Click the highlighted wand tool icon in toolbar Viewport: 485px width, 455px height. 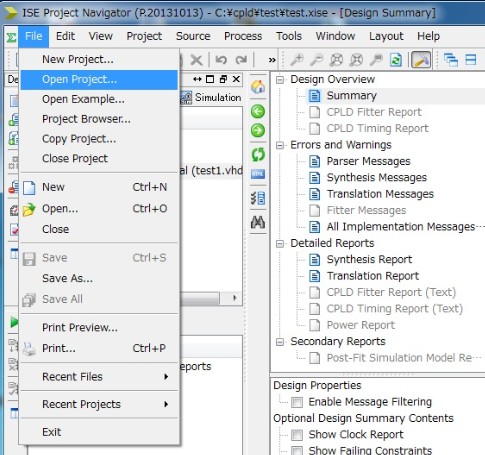[x=421, y=60]
